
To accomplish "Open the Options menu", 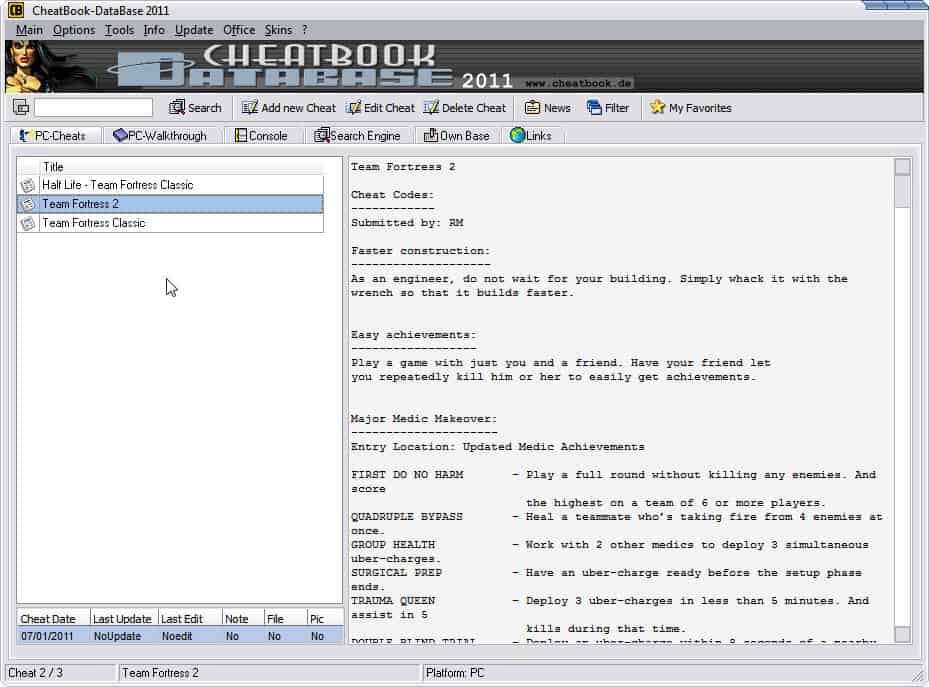I will [73, 30].
